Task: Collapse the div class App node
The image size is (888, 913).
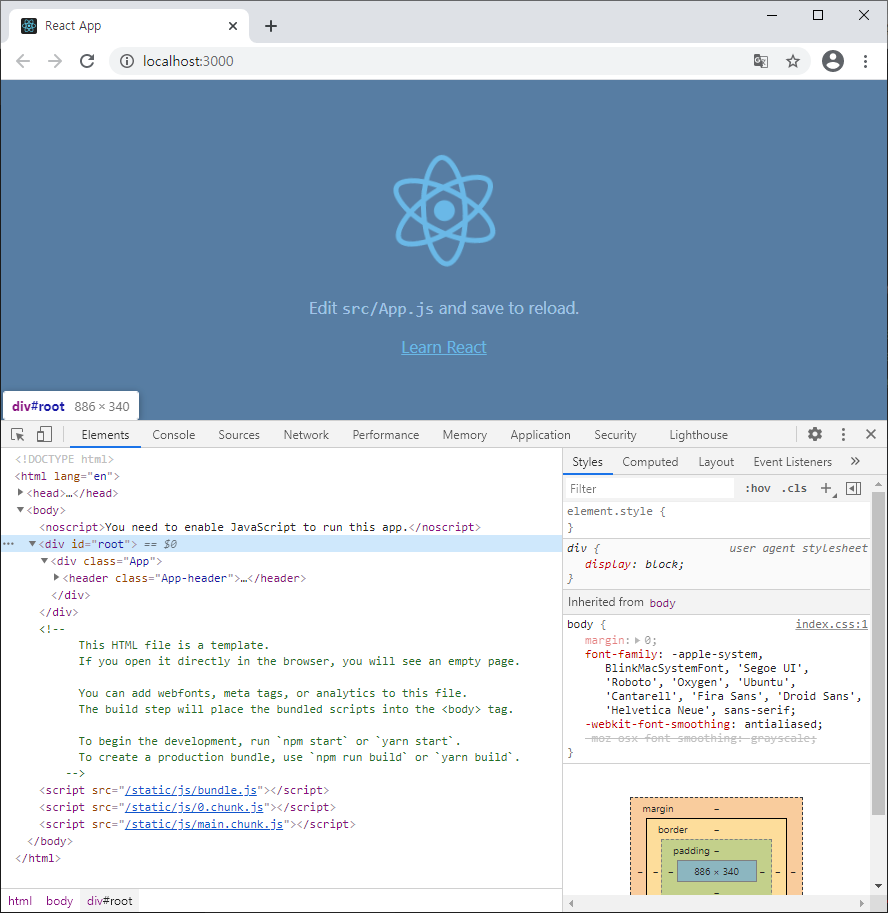Action: tap(44, 561)
